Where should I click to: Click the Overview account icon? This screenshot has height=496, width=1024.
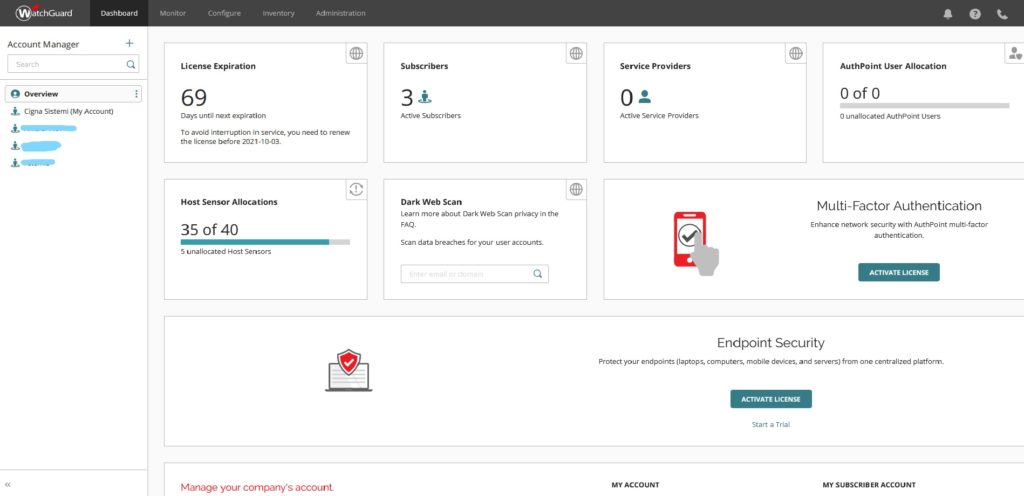(x=15, y=94)
